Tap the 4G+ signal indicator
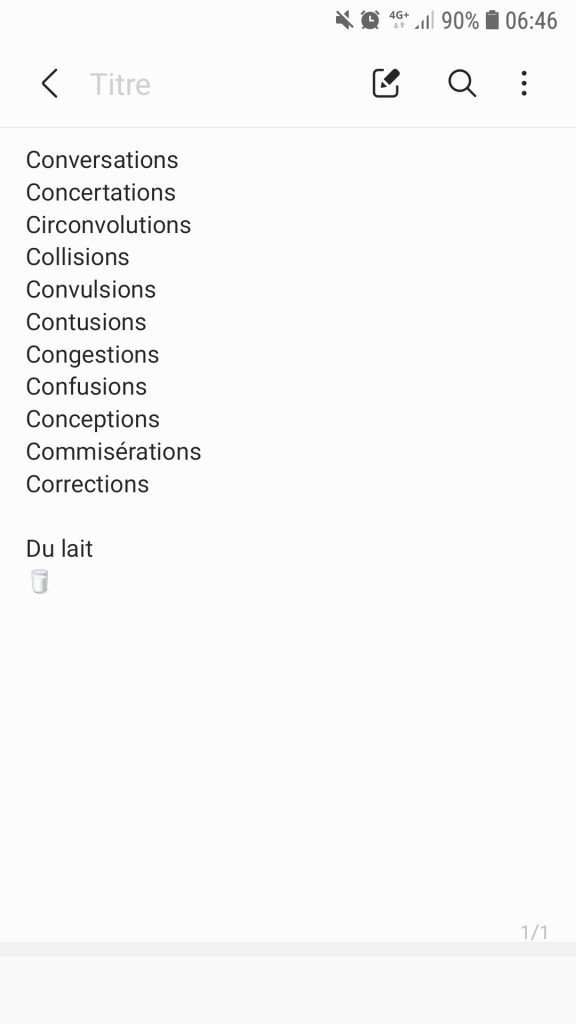 pyautogui.click(x=399, y=20)
